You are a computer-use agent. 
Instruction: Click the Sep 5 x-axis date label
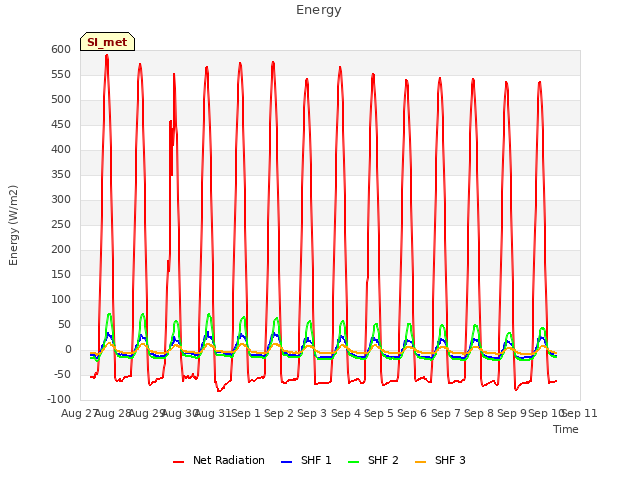pyautogui.click(x=379, y=413)
